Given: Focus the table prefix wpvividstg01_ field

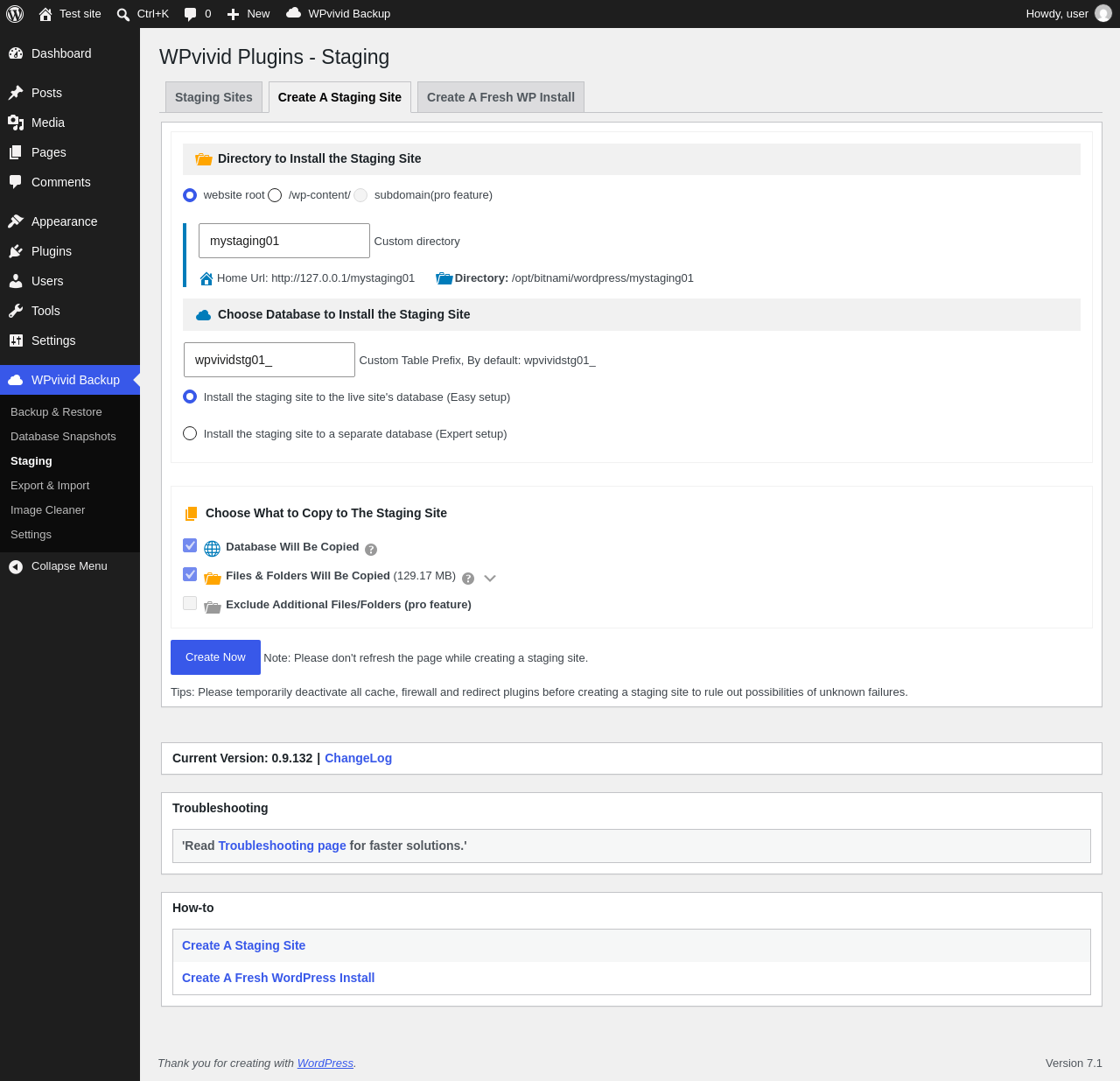Looking at the screenshot, I should [x=269, y=360].
